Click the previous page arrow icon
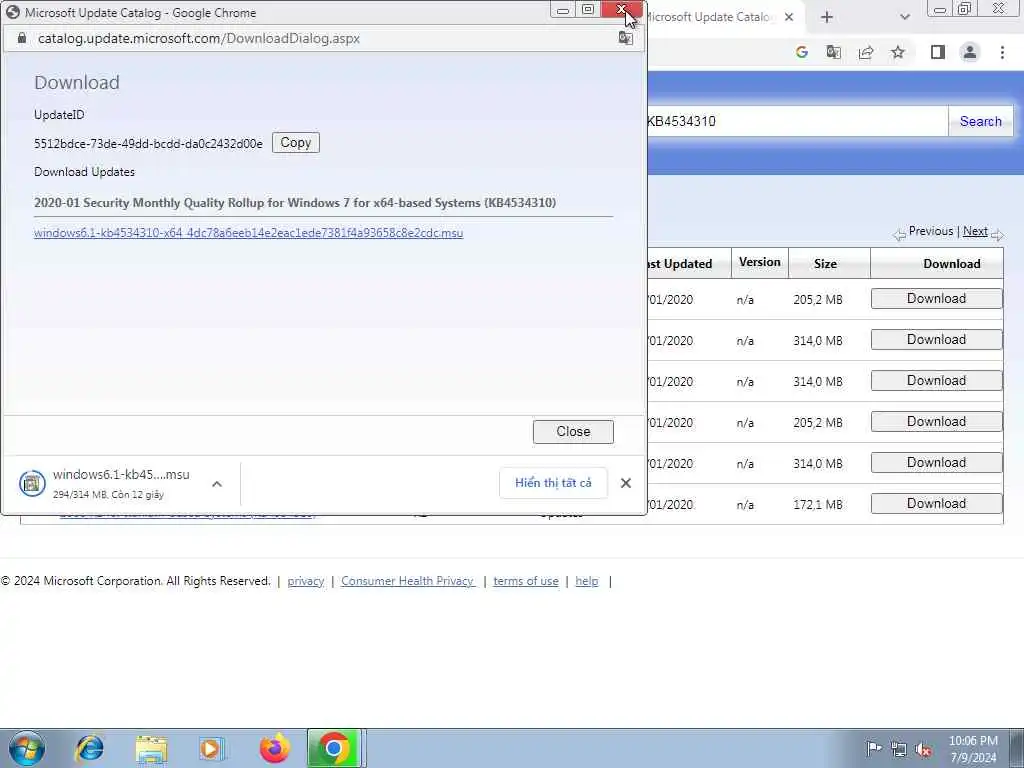Screen dimensions: 1024x768 pos(900,234)
